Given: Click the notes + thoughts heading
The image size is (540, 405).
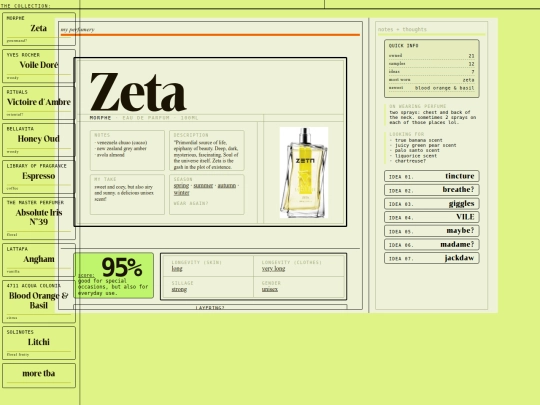Looking at the screenshot, I should 402,29.
